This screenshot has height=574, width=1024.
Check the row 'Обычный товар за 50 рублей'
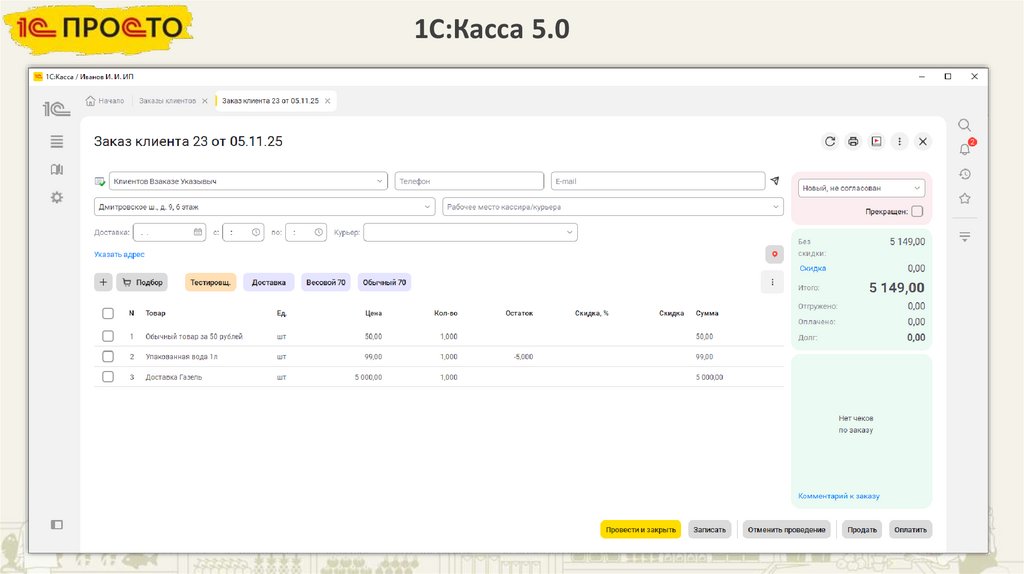point(108,336)
